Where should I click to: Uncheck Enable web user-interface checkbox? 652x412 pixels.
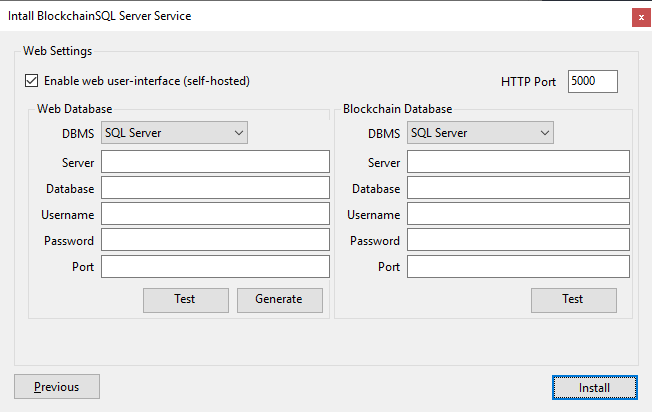32,81
